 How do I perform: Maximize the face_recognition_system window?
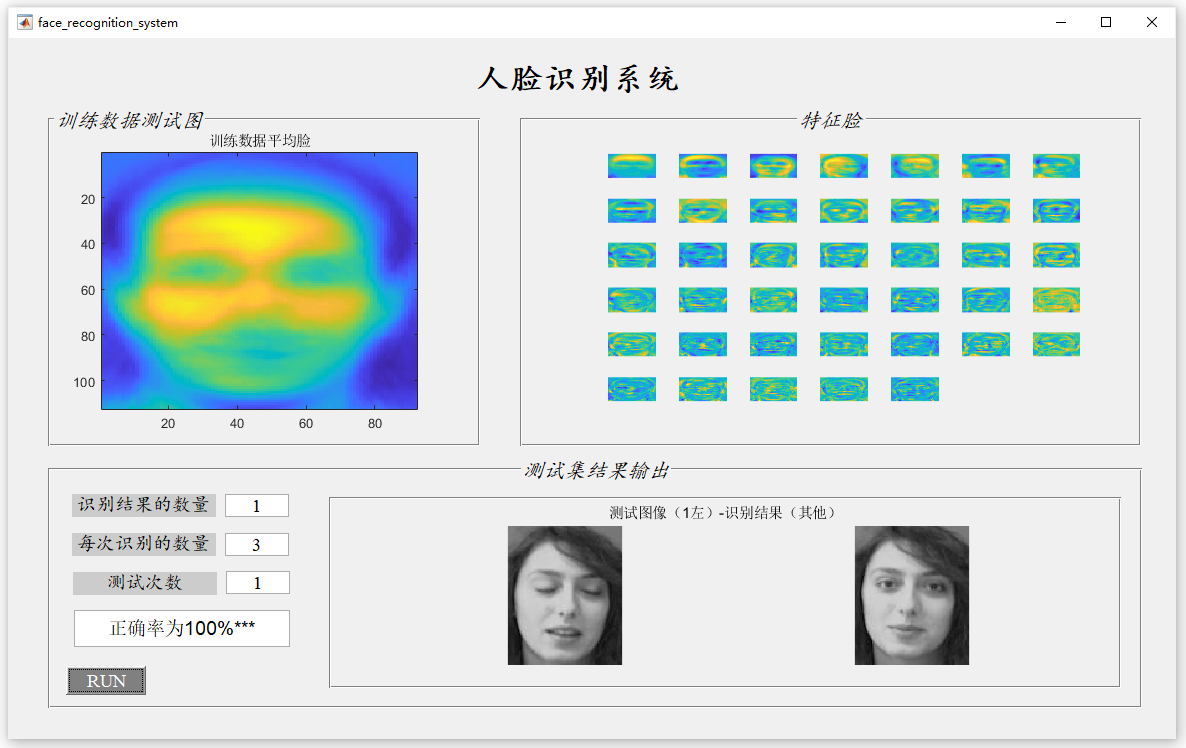coord(1106,23)
